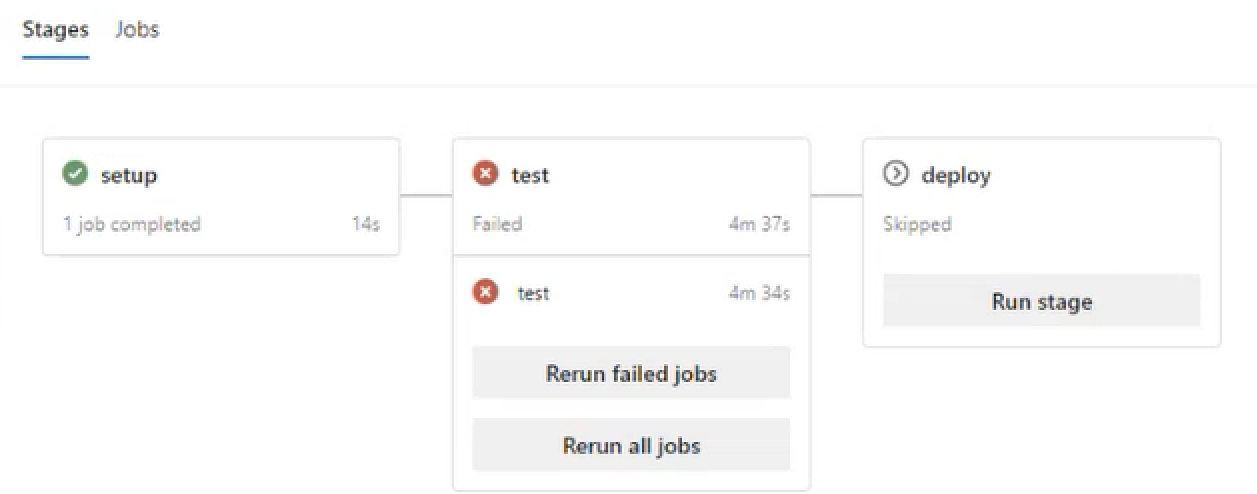Image resolution: width=1257 pixels, height=494 pixels.
Task: Click the Failed status label under test
Action: coord(498,224)
